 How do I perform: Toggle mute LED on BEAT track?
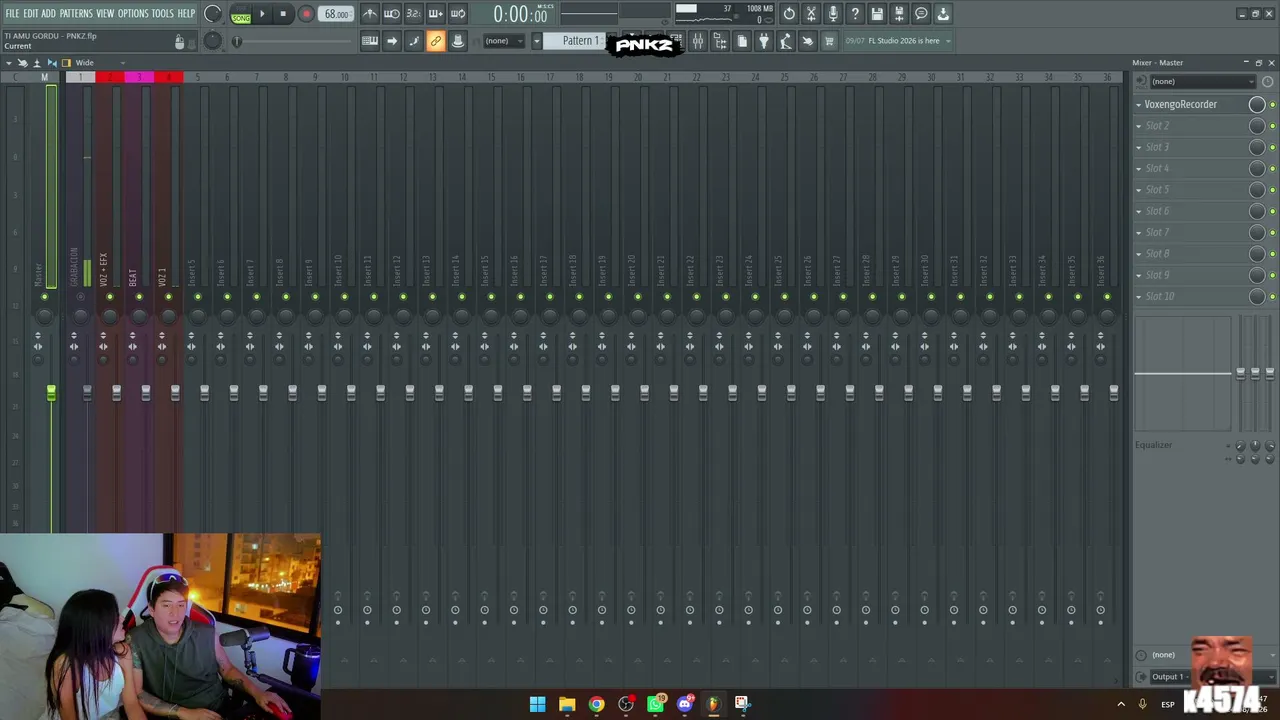(x=139, y=297)
